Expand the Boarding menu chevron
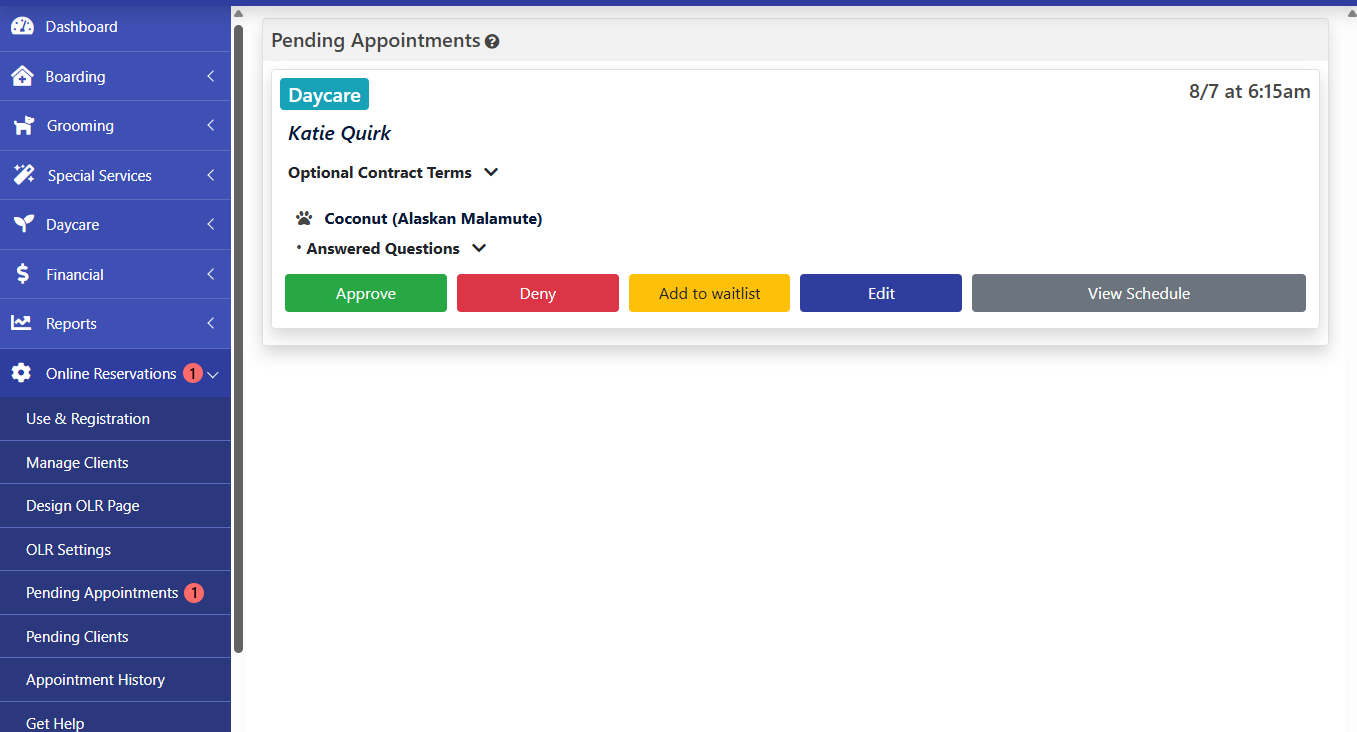The image size is (1357, 732). (x=211, y=76)
